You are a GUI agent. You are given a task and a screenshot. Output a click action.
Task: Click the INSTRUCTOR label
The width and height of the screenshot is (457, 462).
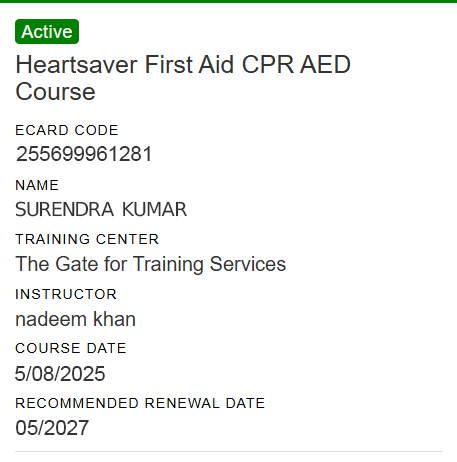tap(66, 294)
